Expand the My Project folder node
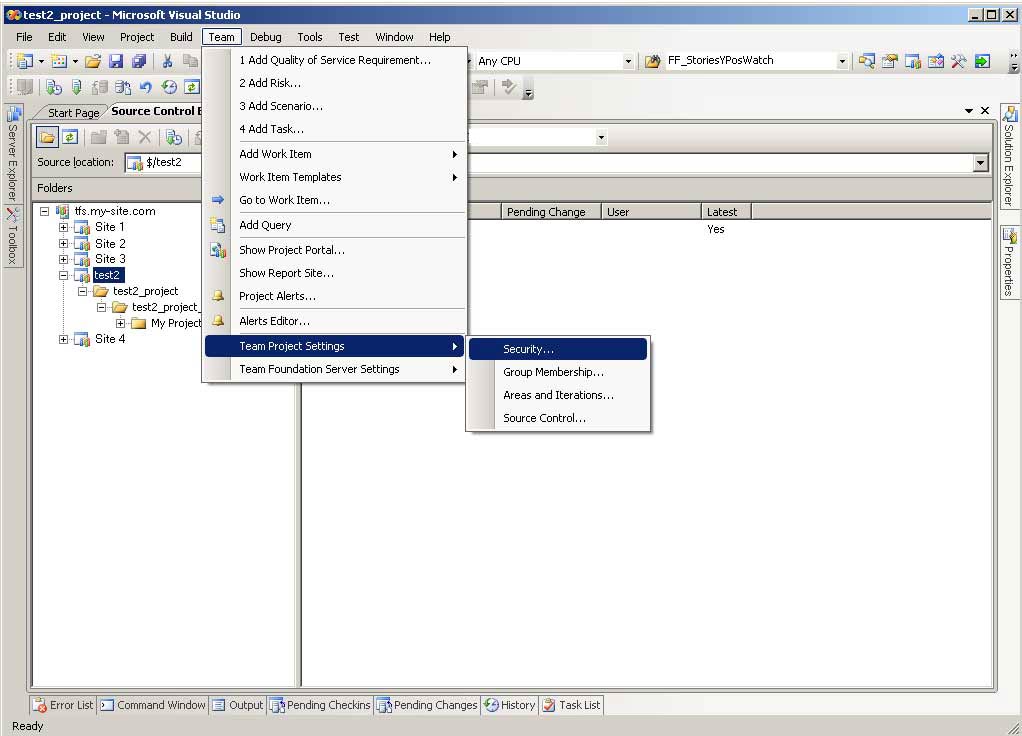The width and height of the screenshot is (1022, 736). click(121, 323)
